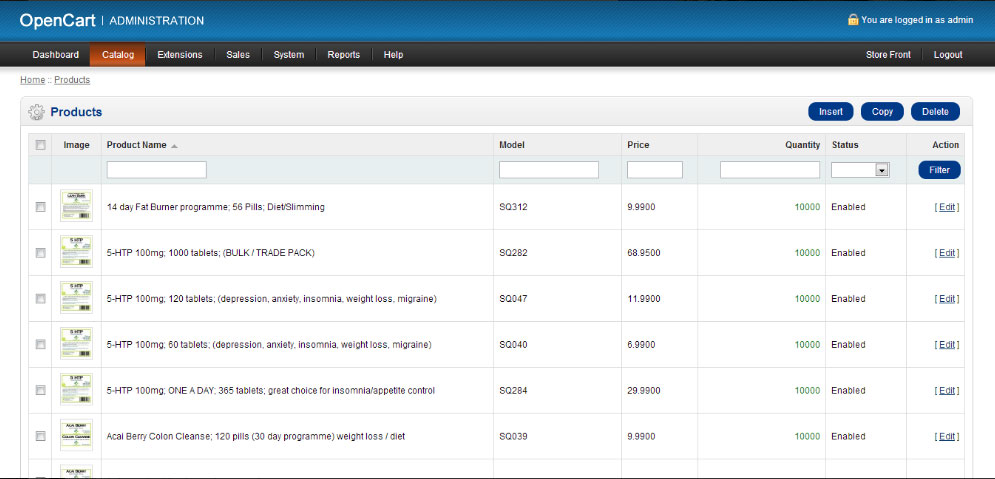Click the sort arrow beside Product Name

point(174,146)
